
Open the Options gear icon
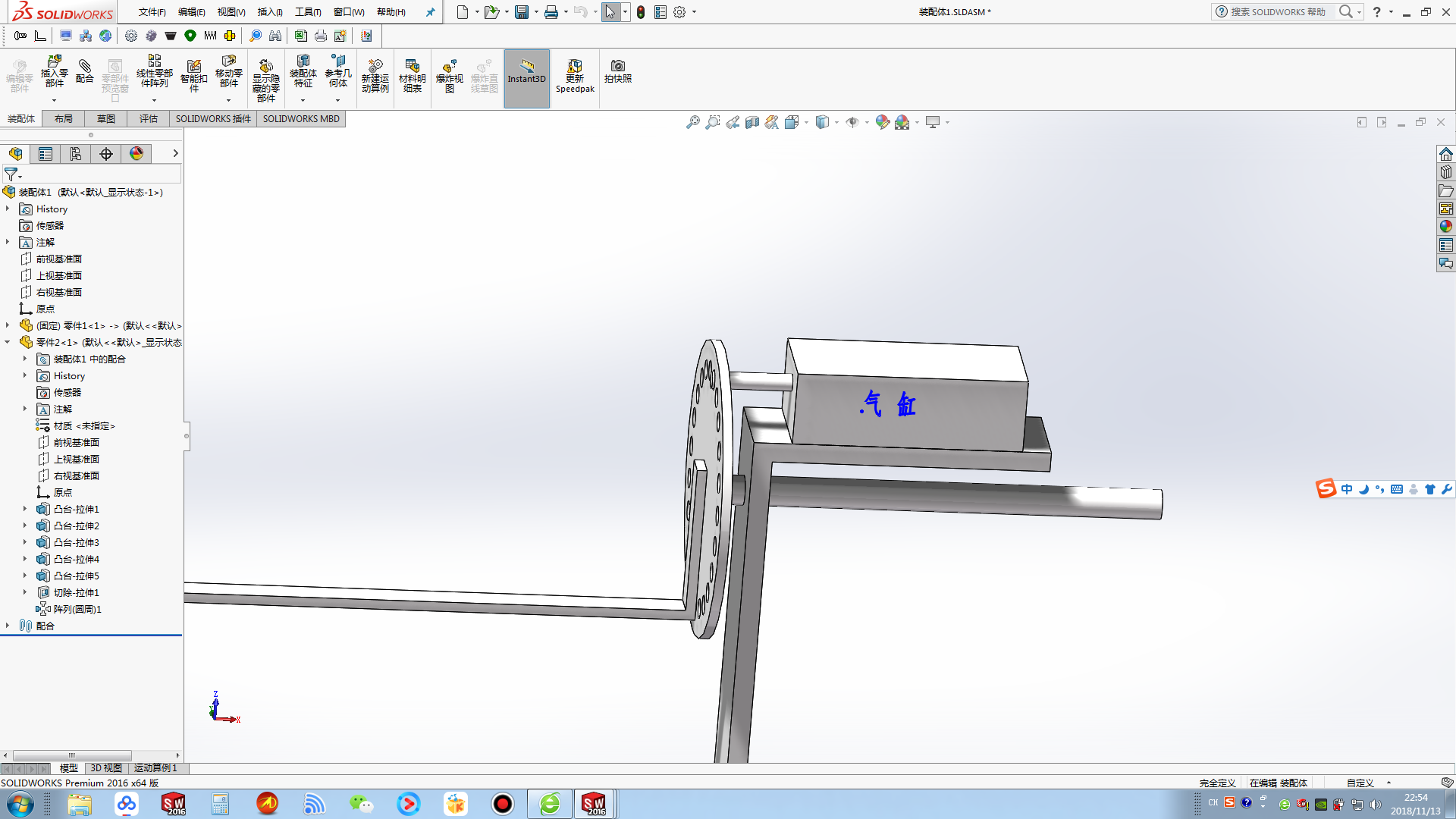[679, 12]
